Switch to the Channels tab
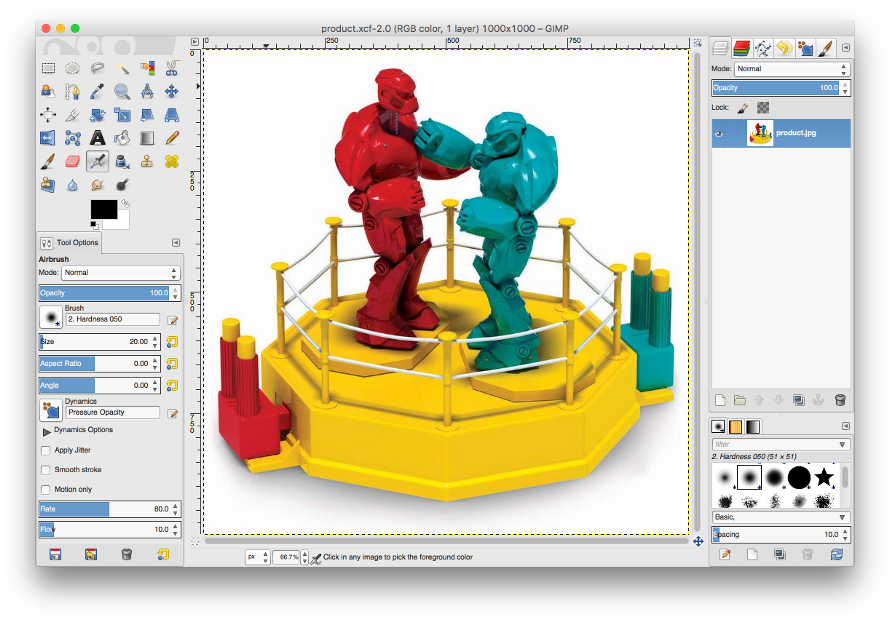Viewport: 889px width, 621px height. (x=741, y=47)
